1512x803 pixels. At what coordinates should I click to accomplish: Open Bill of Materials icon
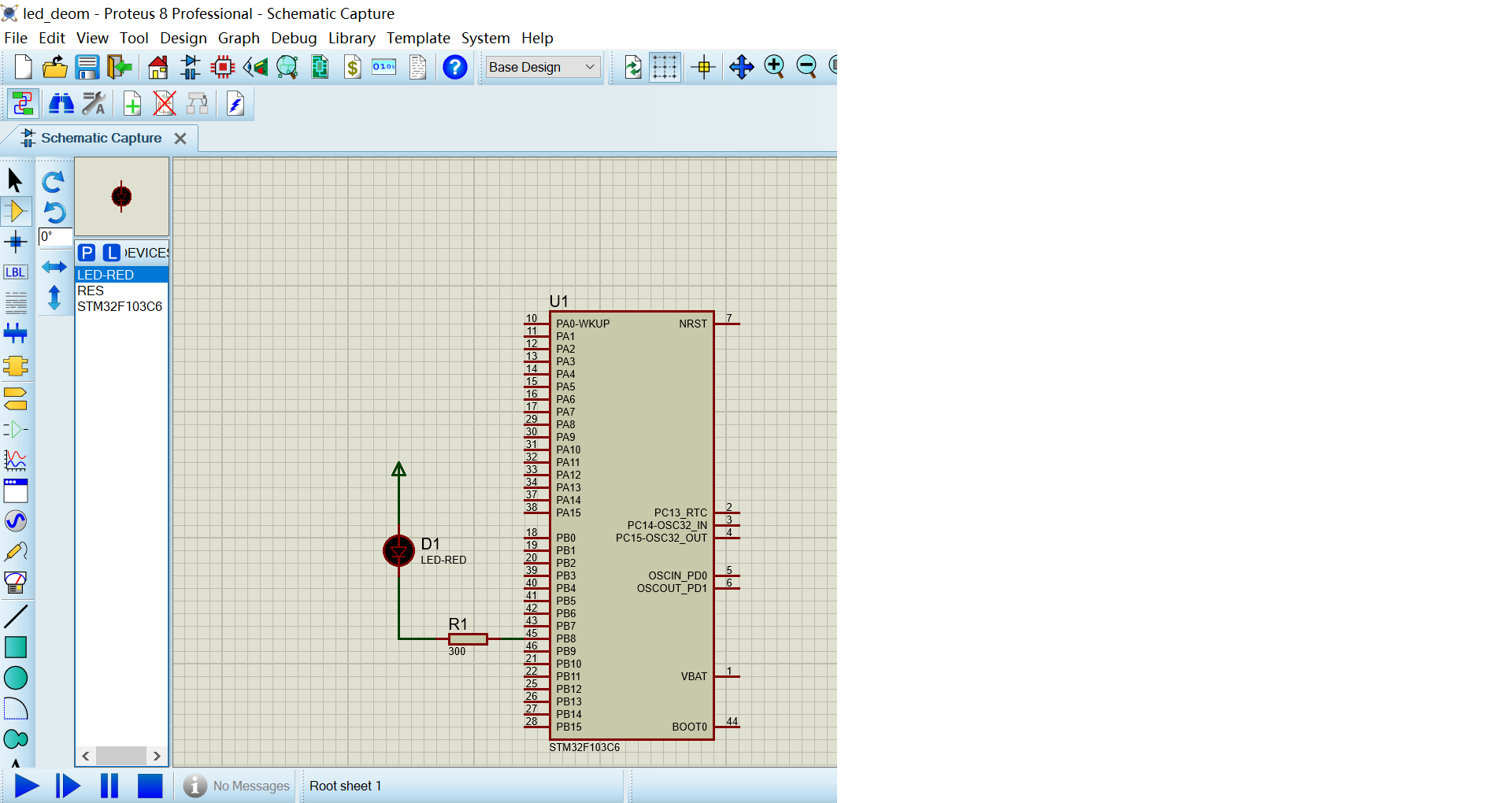(x=352, y=67)
